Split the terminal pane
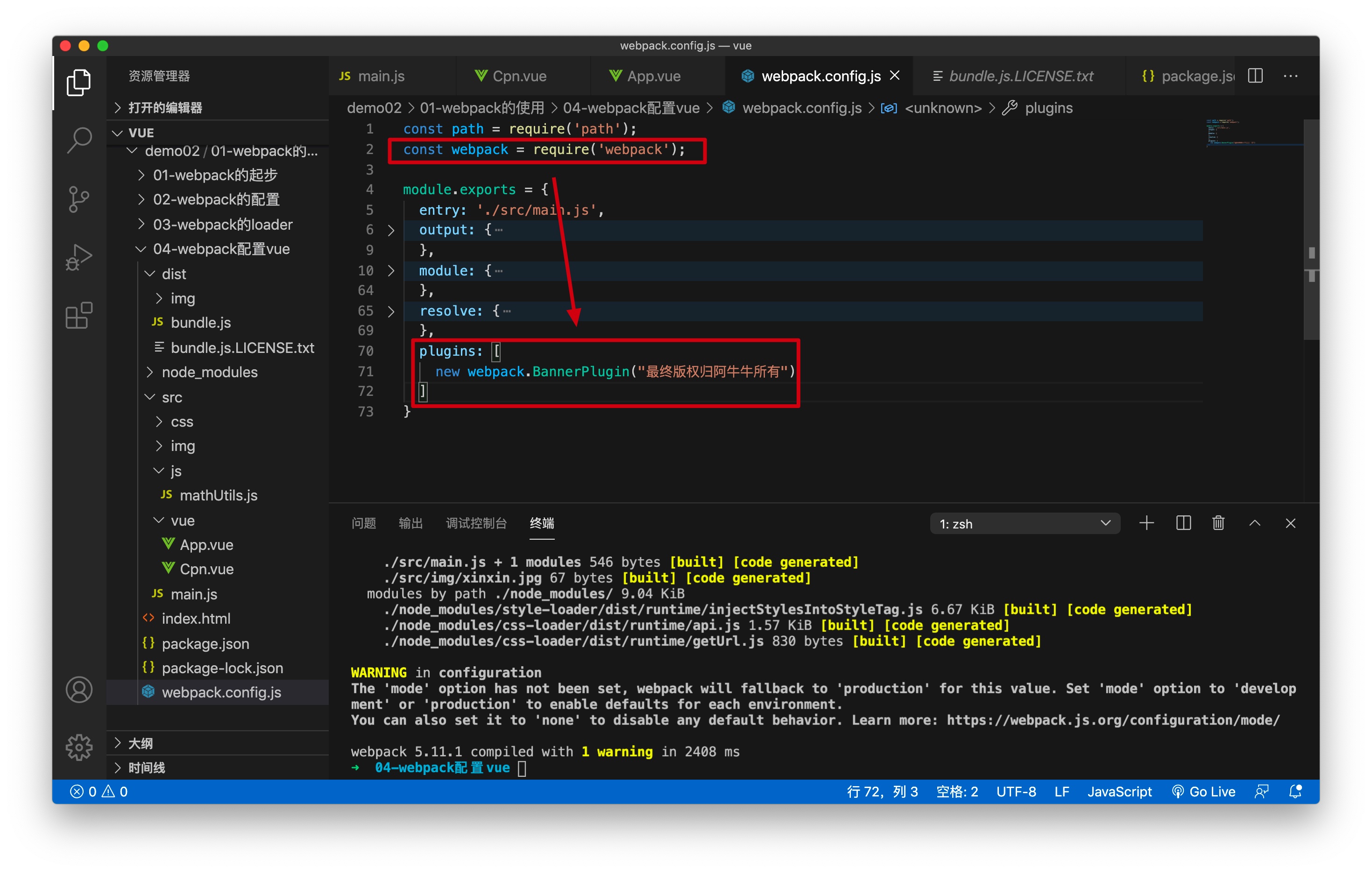1372x873 pixels. pyautogui.click(x=1183, y=523)
